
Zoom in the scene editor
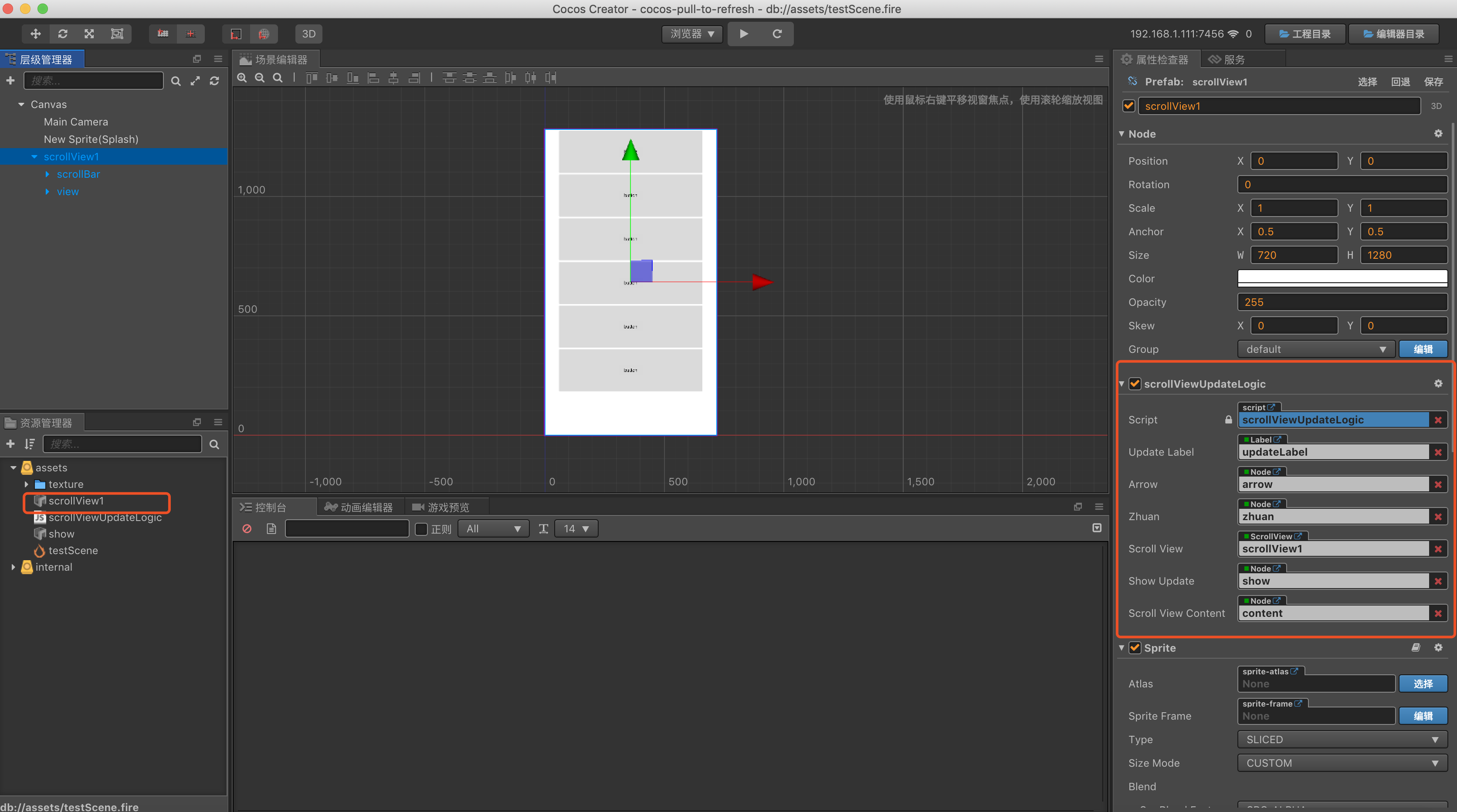[242, 78]
